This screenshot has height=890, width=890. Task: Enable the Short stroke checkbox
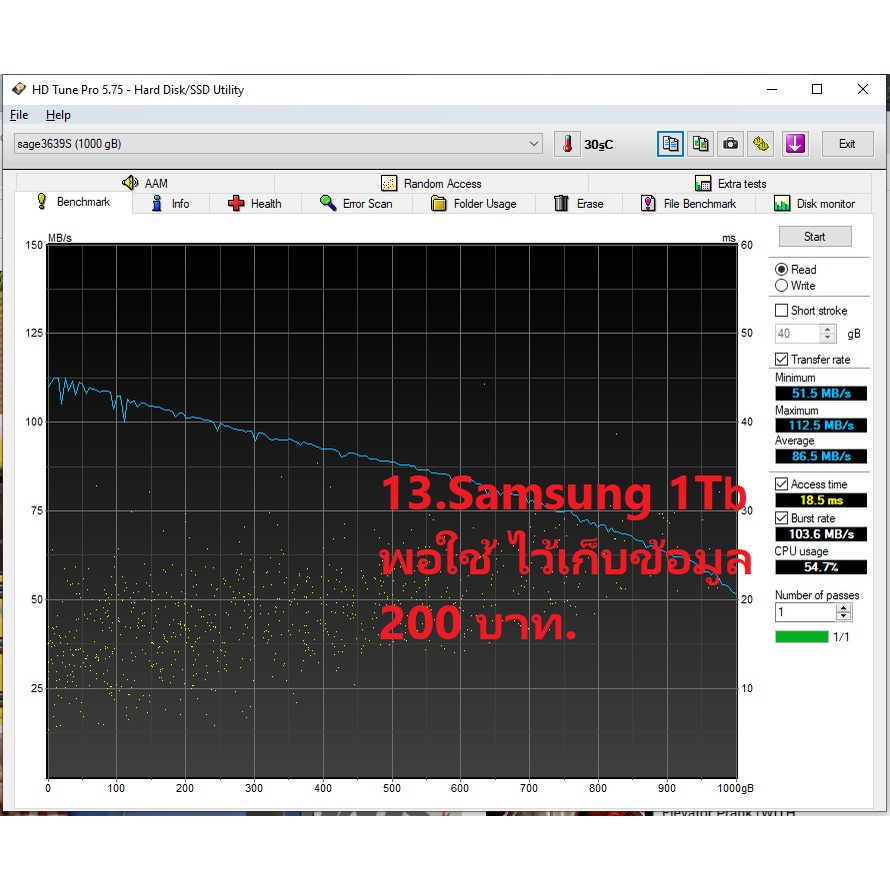tap(781, 311)
